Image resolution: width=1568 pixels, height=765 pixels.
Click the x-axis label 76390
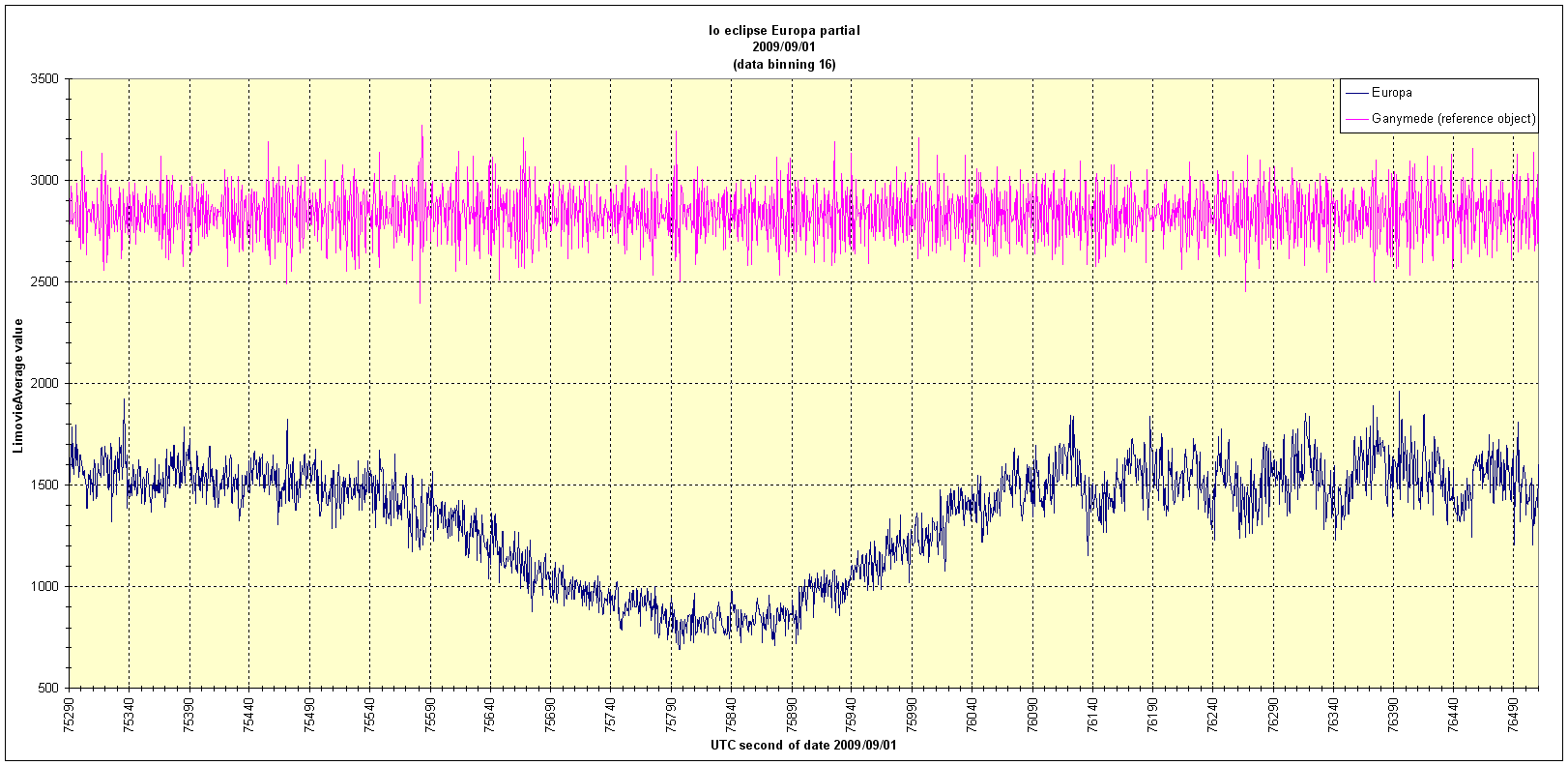coord(1393,714)
